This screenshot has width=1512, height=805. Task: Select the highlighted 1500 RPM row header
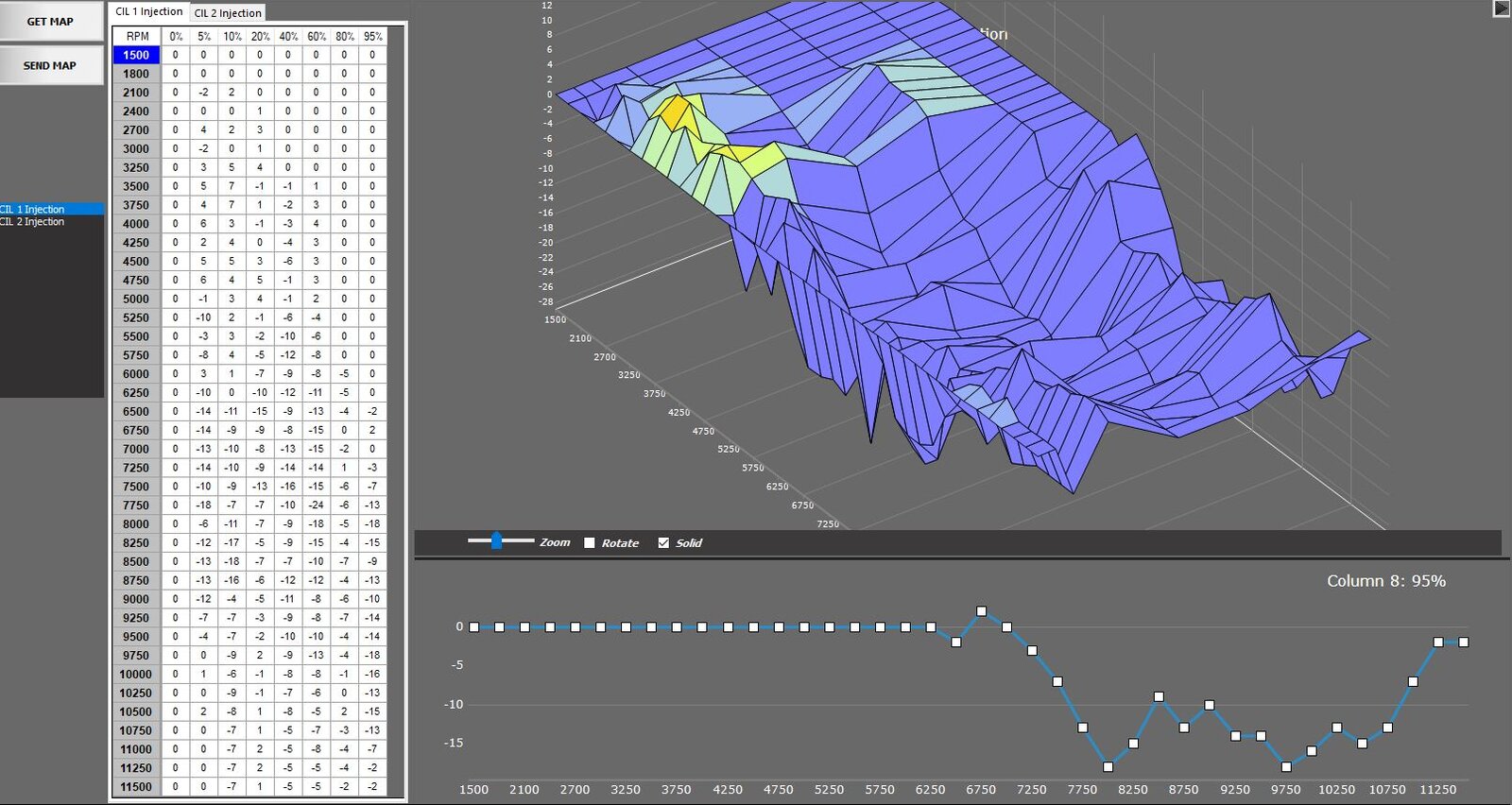point(136,55)
